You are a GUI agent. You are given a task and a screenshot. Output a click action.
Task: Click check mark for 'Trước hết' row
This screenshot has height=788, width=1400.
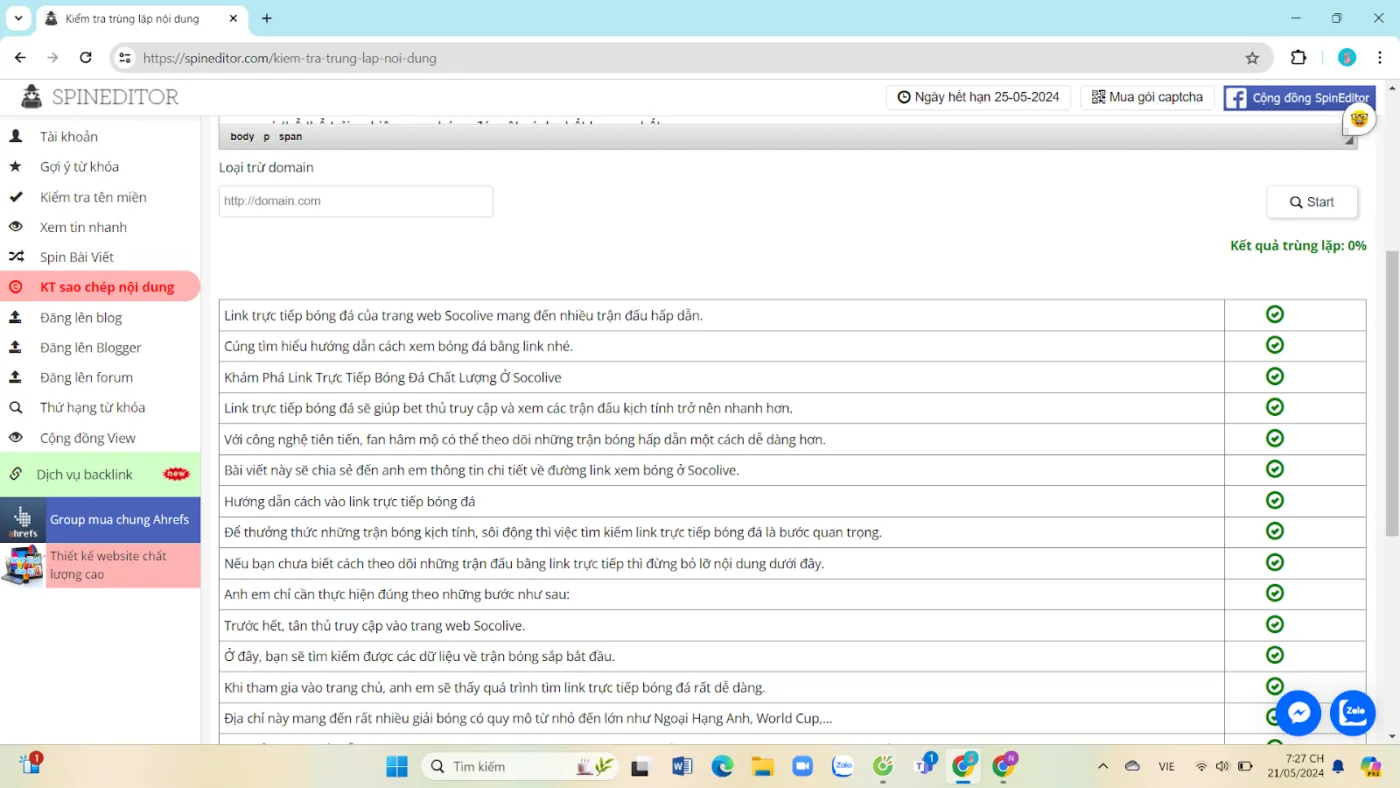pos(1274,624)
